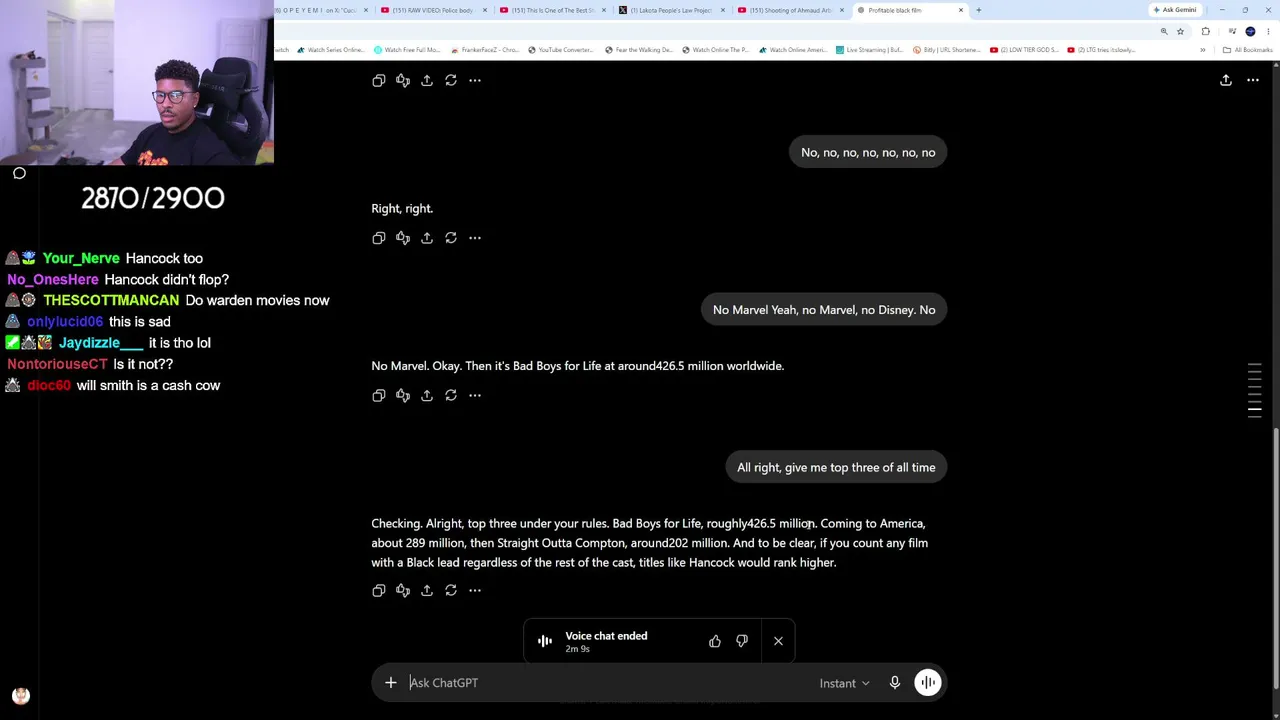Click the 'No, no, no, no, no, no' message bubble
Image resolution: width=1280 pixels, height=720 pixels.
pos(868,152)
